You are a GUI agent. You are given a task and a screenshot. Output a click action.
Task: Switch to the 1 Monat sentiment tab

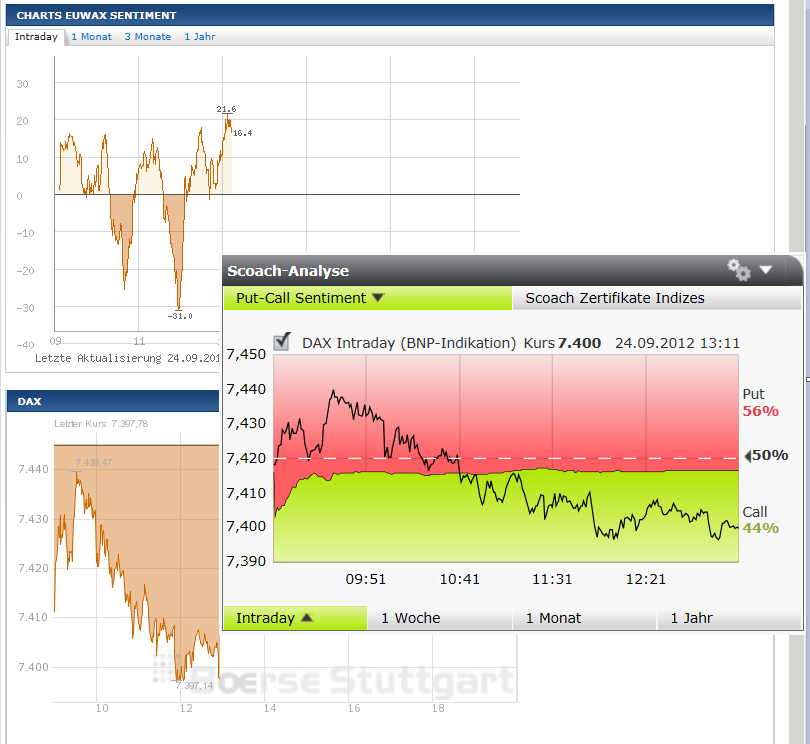(x=91, y=36)
